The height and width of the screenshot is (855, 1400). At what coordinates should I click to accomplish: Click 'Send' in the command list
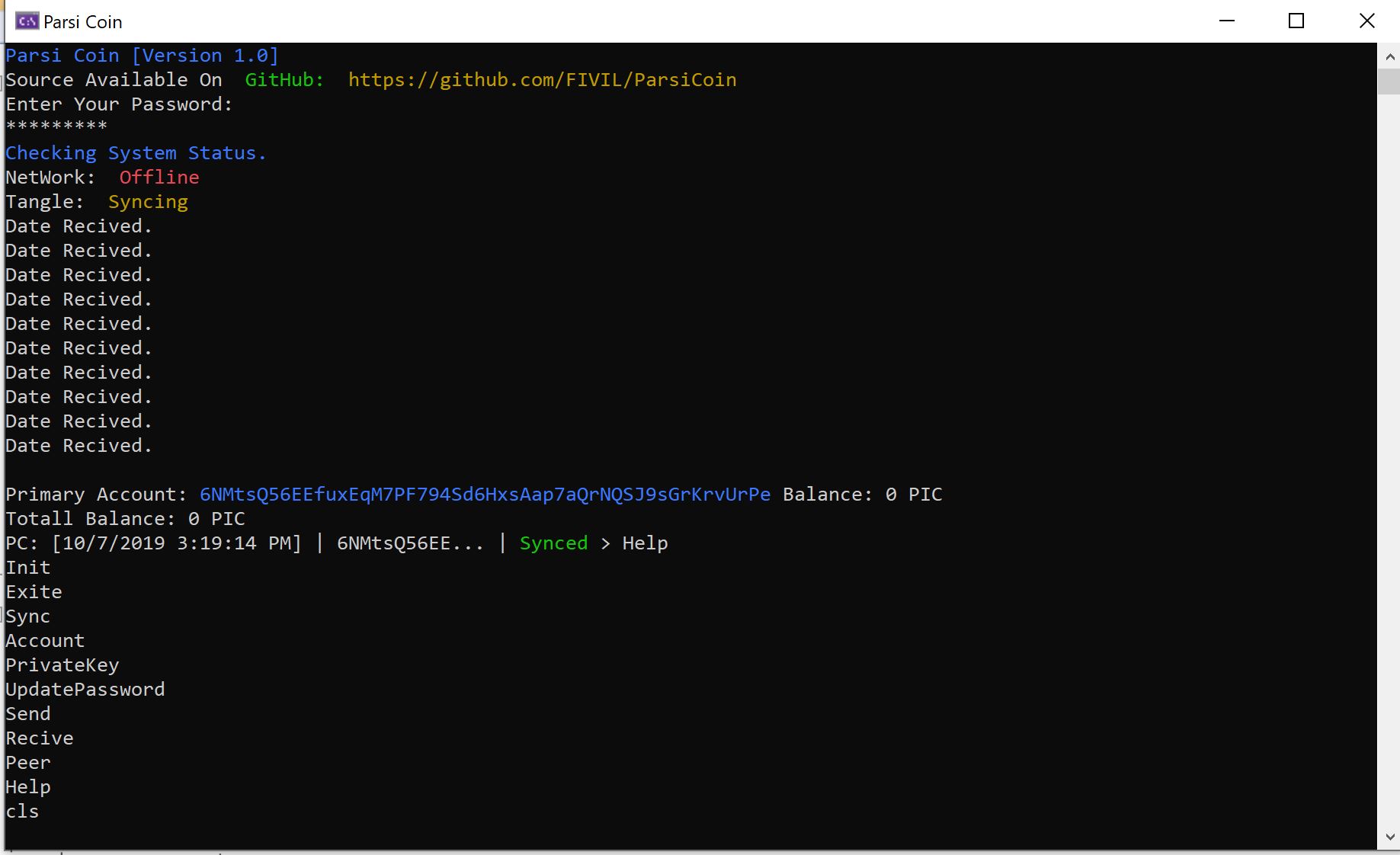[28, 714]
